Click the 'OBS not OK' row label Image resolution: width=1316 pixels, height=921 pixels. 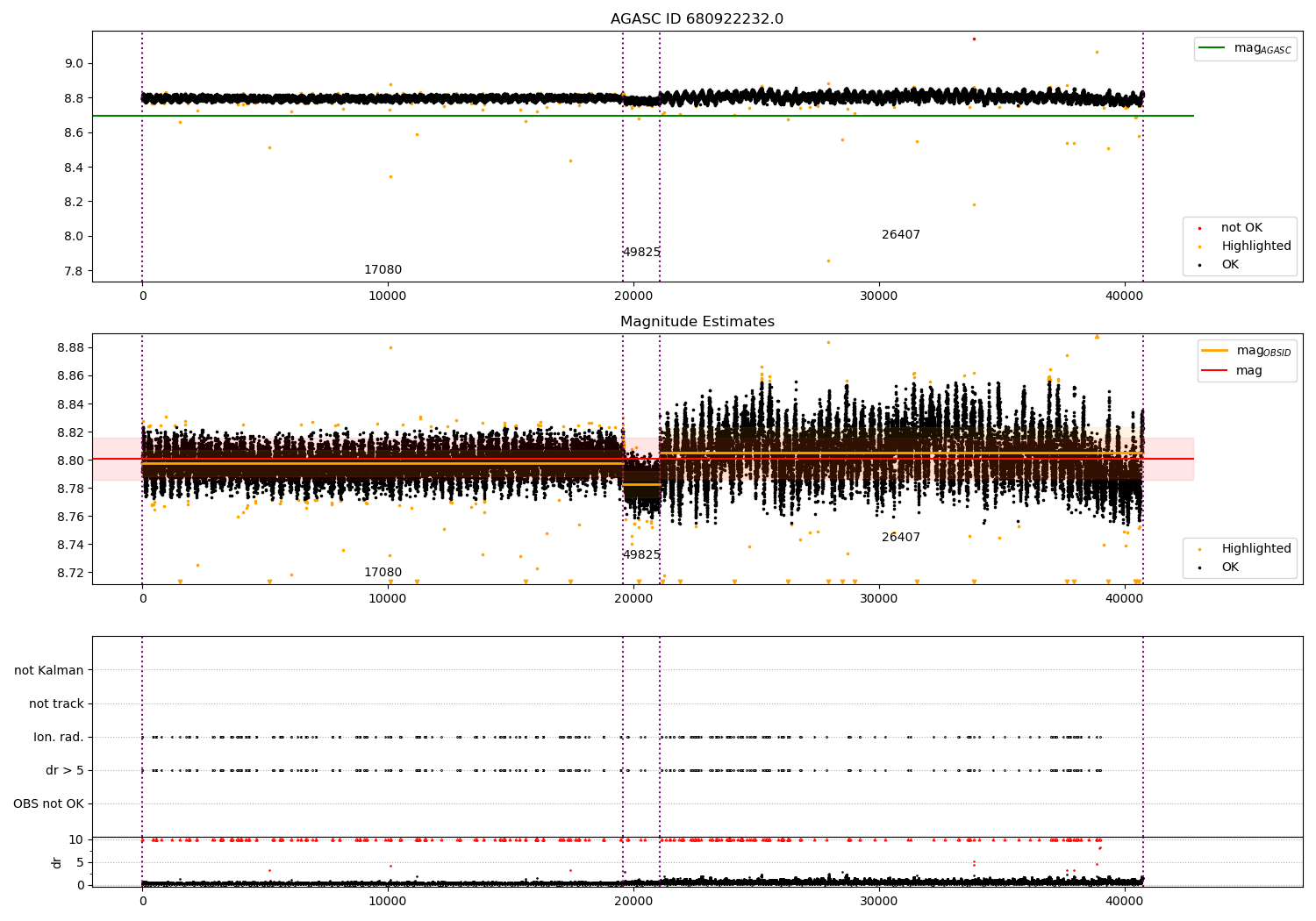48,804
